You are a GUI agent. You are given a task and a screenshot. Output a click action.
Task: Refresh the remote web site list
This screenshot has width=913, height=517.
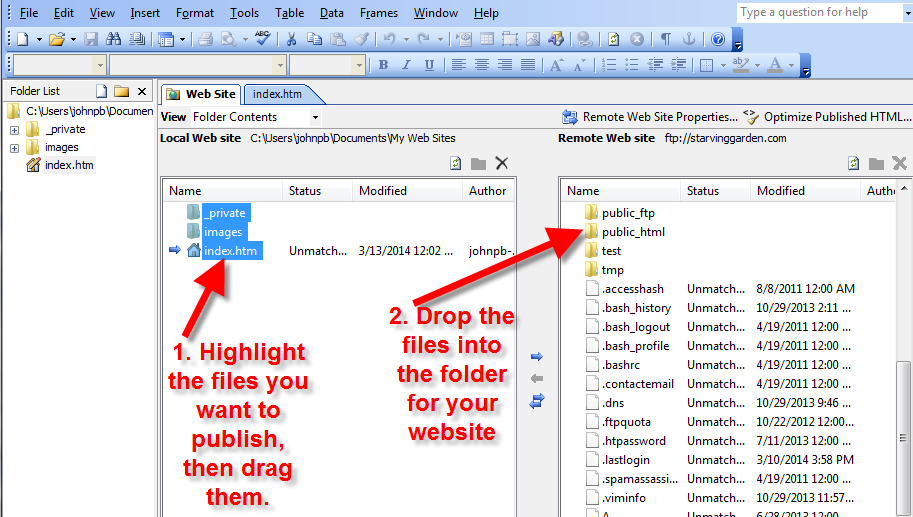coord(853,163)
